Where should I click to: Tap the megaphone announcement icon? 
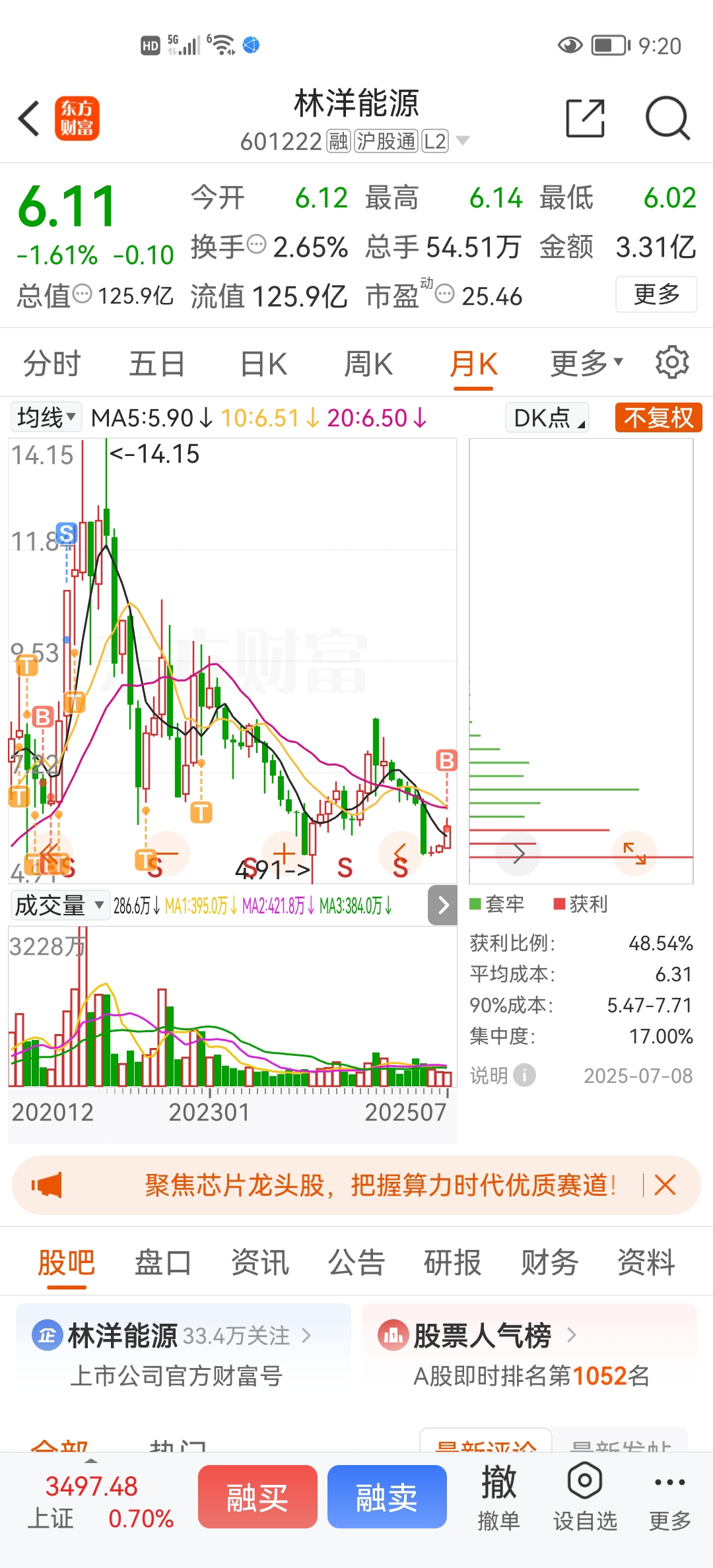pyautogui.click(x=47, y=1185)
